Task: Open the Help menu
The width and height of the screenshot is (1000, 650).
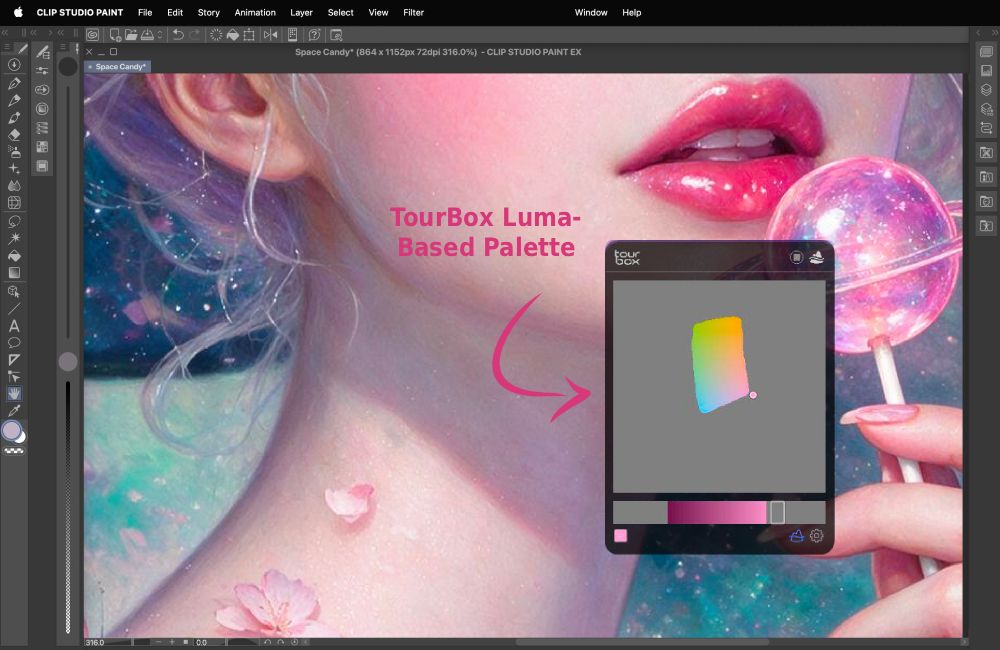Action: click(631, 12)
